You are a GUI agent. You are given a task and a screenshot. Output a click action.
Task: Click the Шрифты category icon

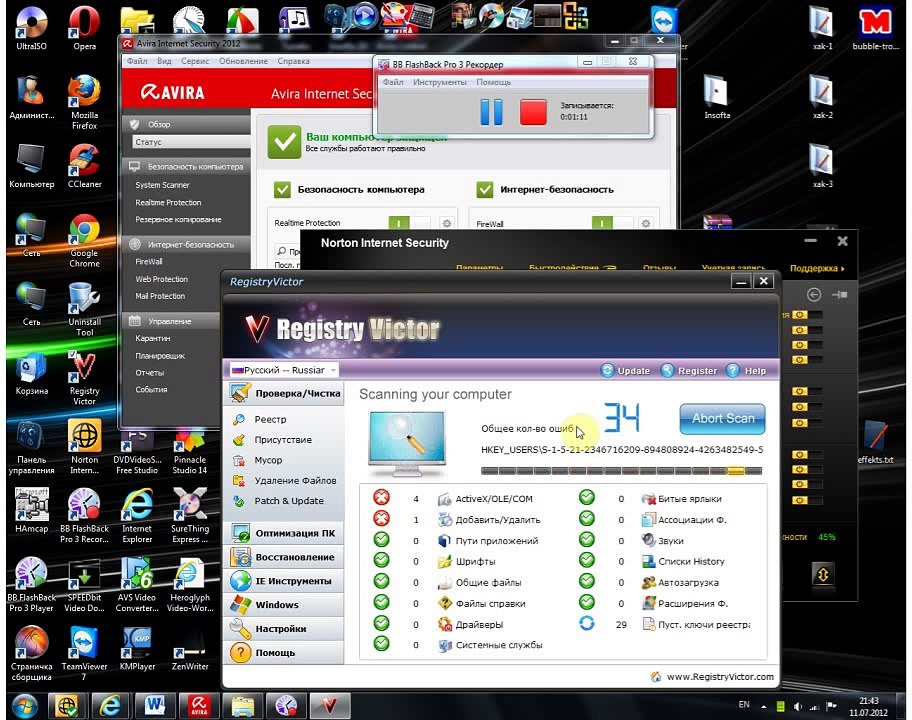coord(445,562)
